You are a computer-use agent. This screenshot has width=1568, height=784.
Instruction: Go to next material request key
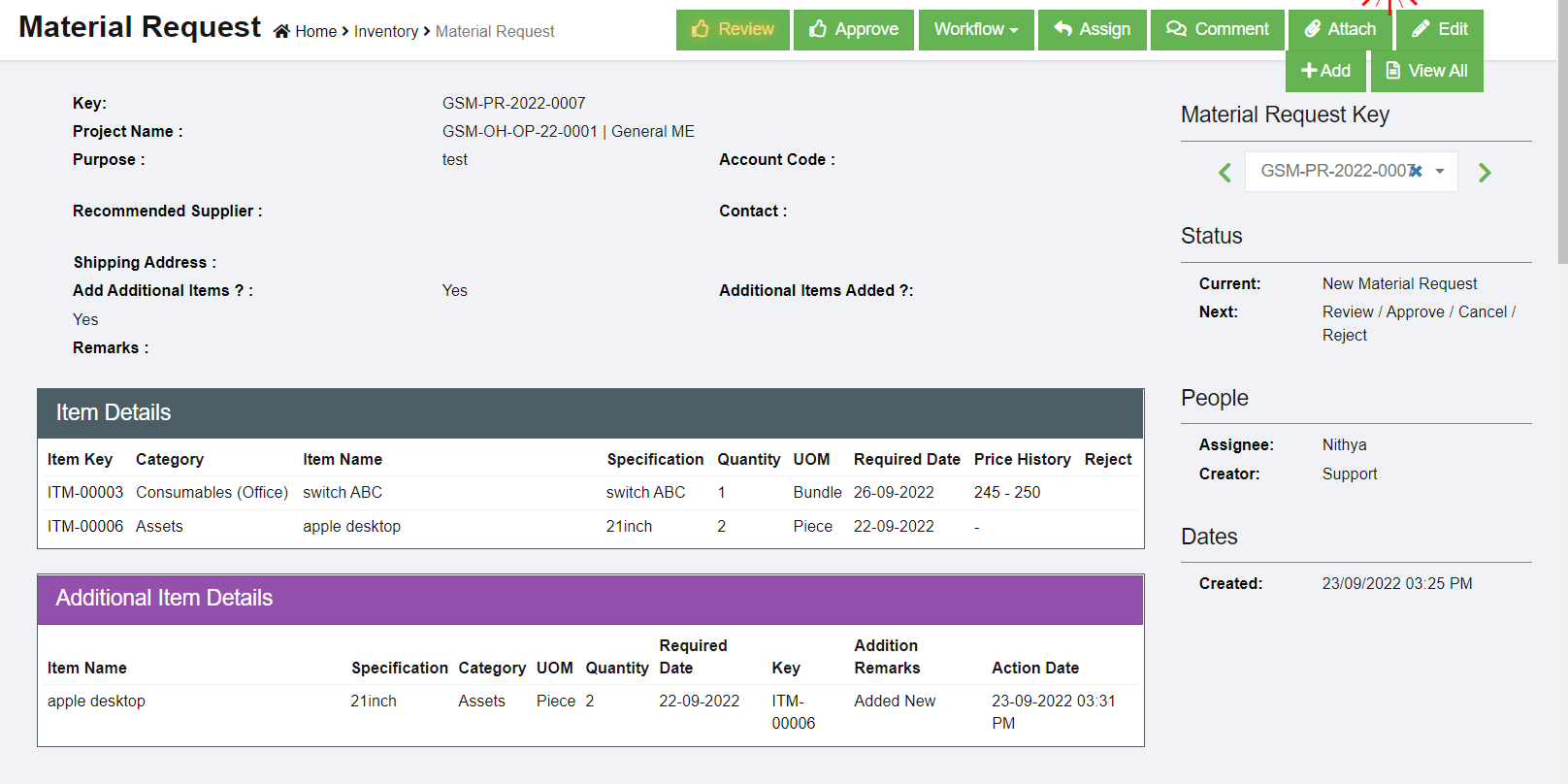pos(1485,173)
